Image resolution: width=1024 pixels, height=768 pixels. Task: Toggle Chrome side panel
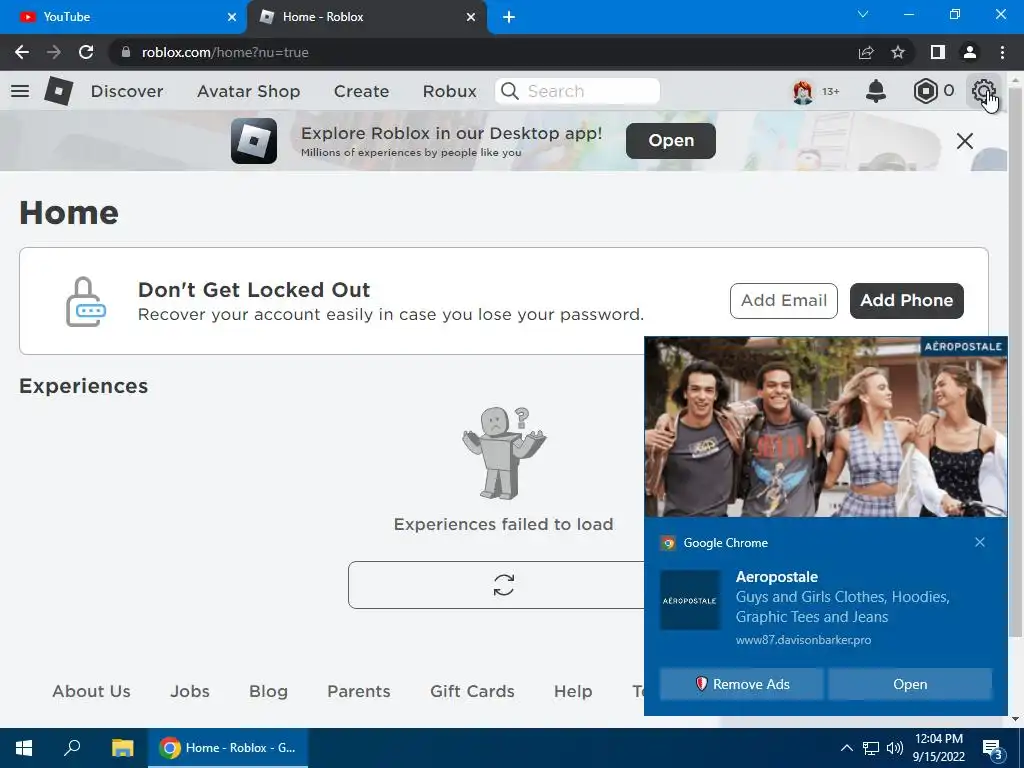point(938,52)
